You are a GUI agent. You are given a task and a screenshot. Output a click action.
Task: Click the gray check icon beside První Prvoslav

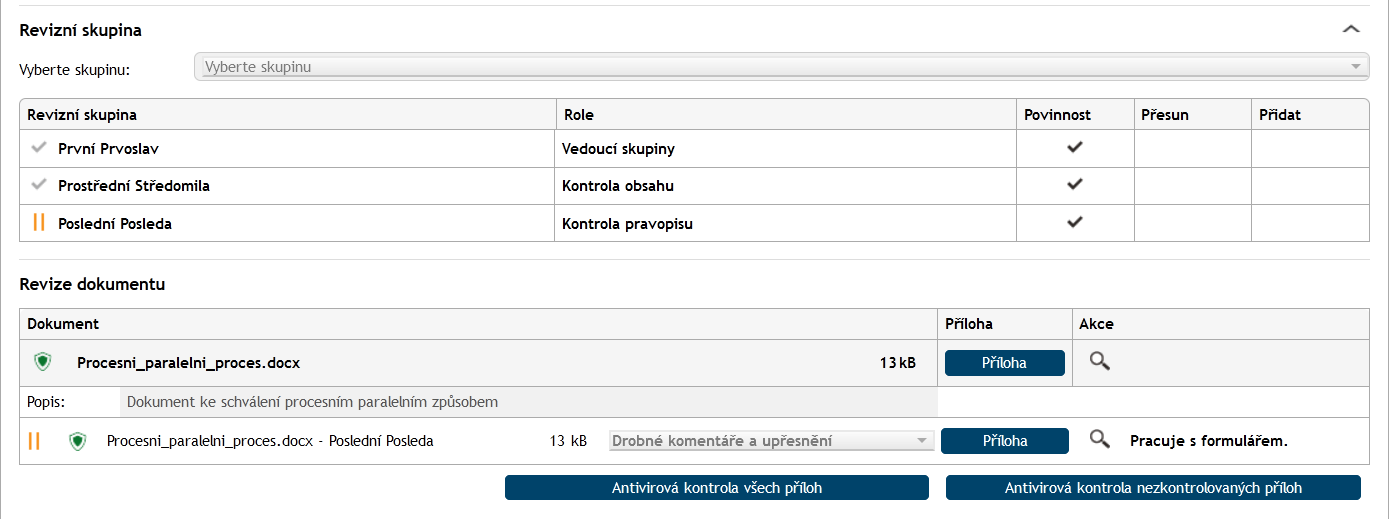click(x=39, y=148)
